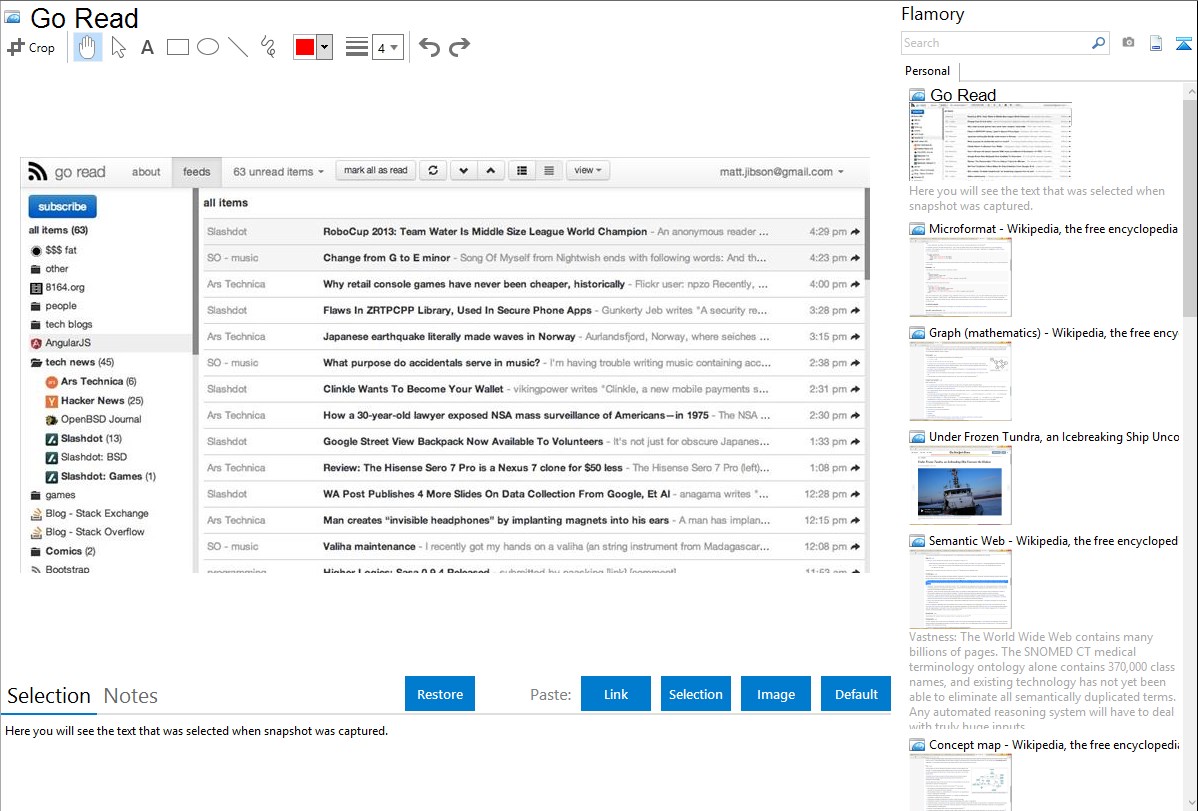Click the refresh icon in the Go Read snapshot

click(433, 170)
